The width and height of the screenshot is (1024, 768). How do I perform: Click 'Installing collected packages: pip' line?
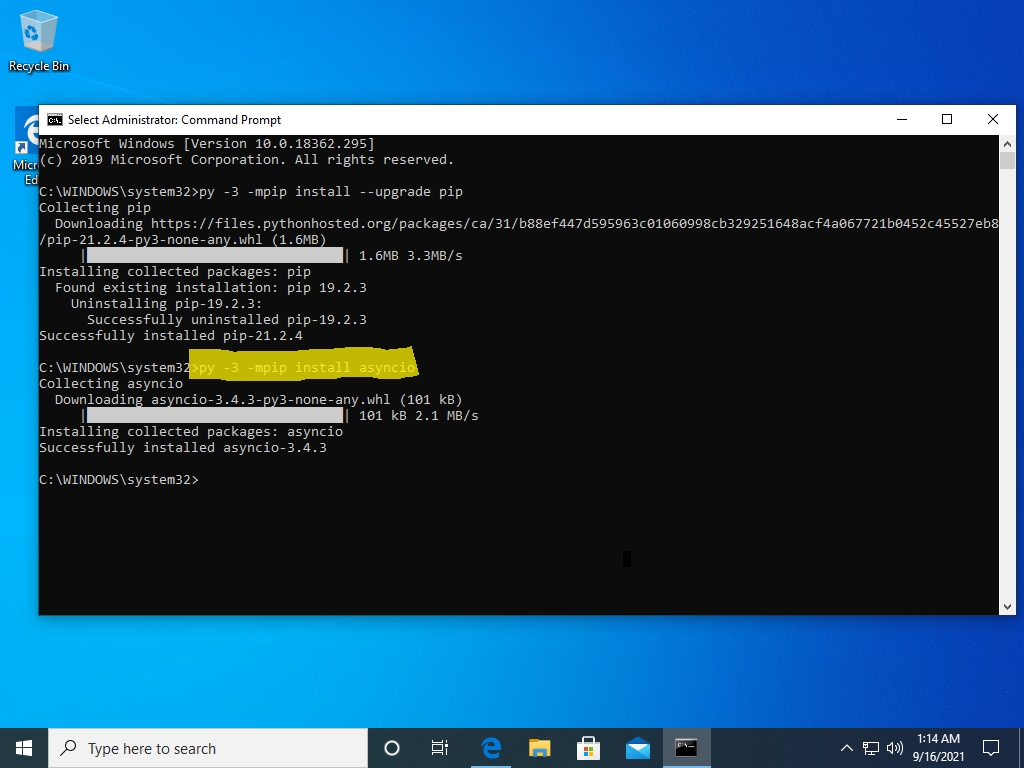click(175, 272)
